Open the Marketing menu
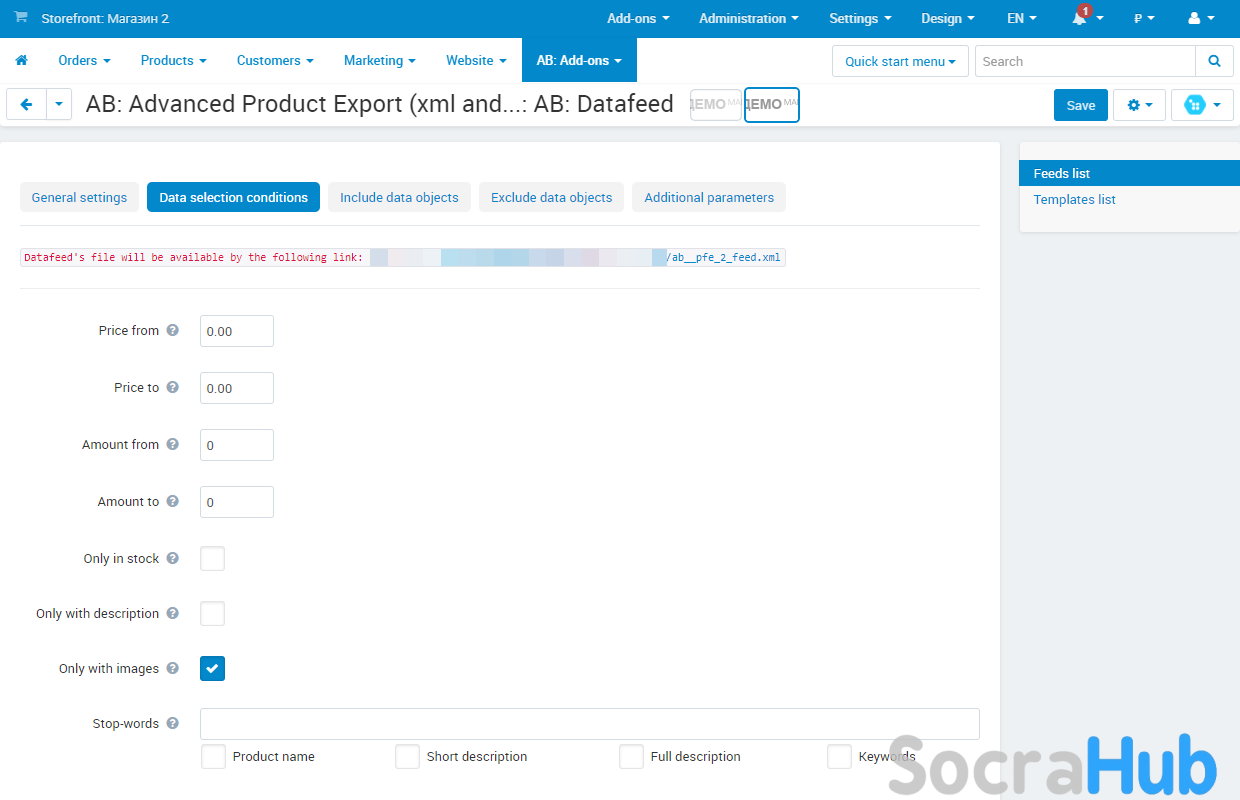1240x800 pixels. coord(380,61)
